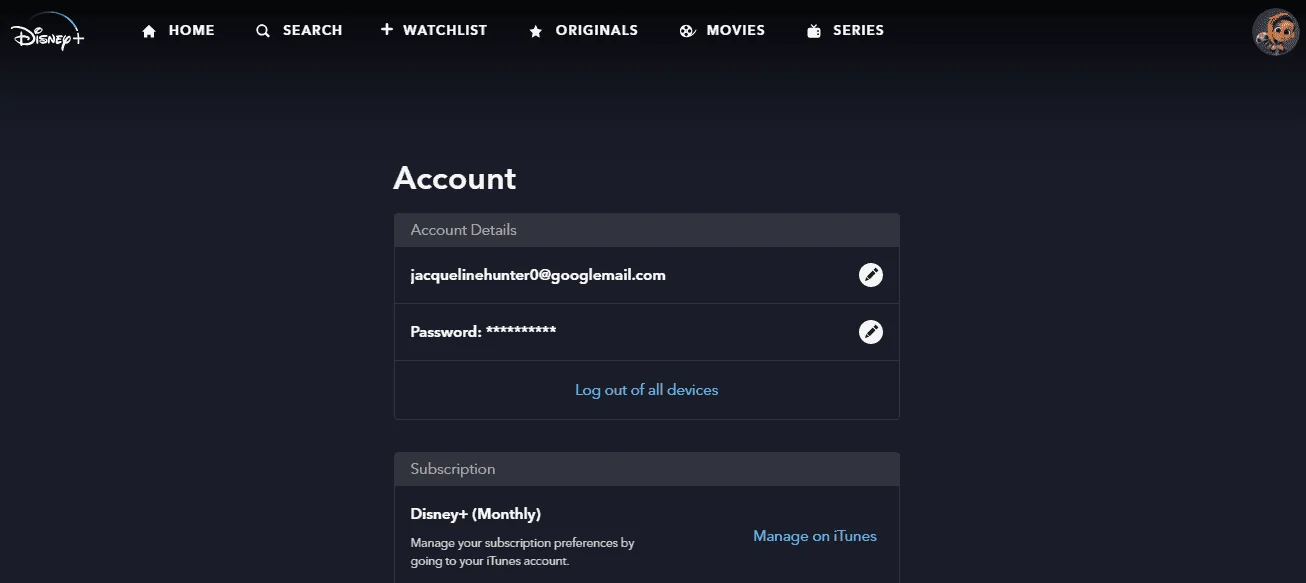Click the Account Details section header
The height and width of the screenshot is (583, 1306).
[x=647, y=230]
